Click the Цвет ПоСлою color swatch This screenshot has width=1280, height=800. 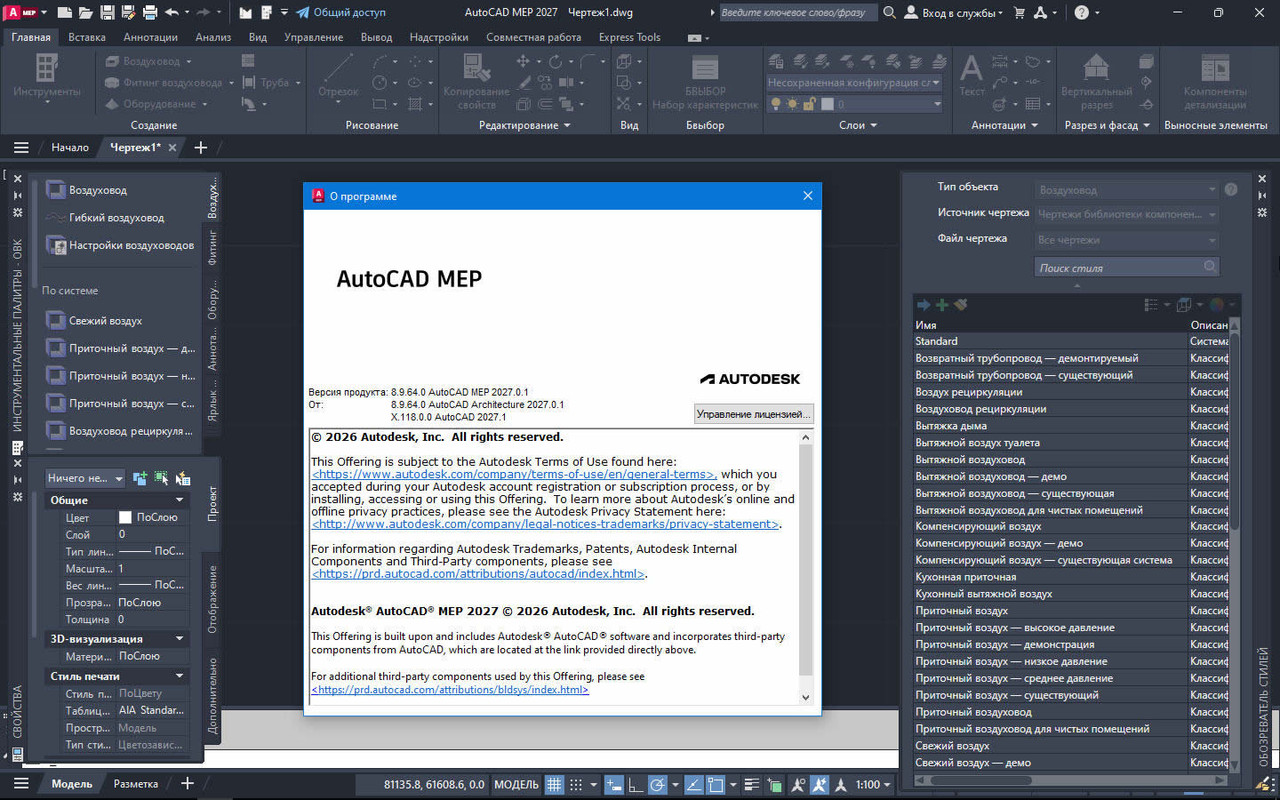tap(125, 517)
